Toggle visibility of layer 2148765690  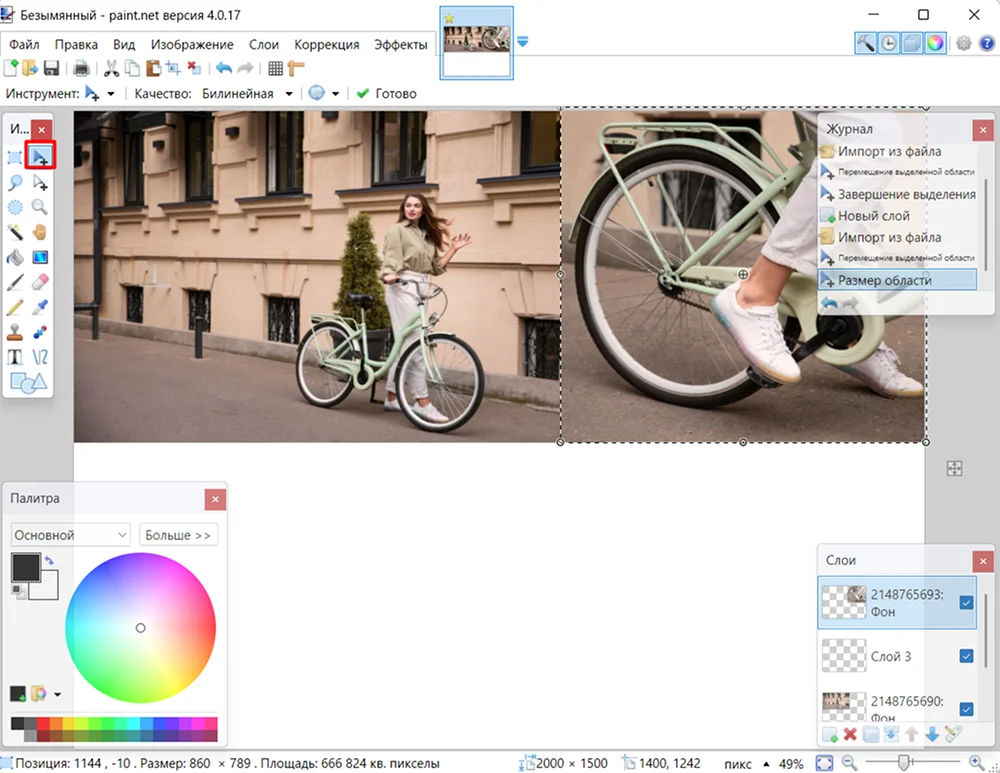[x=966, y=709]
